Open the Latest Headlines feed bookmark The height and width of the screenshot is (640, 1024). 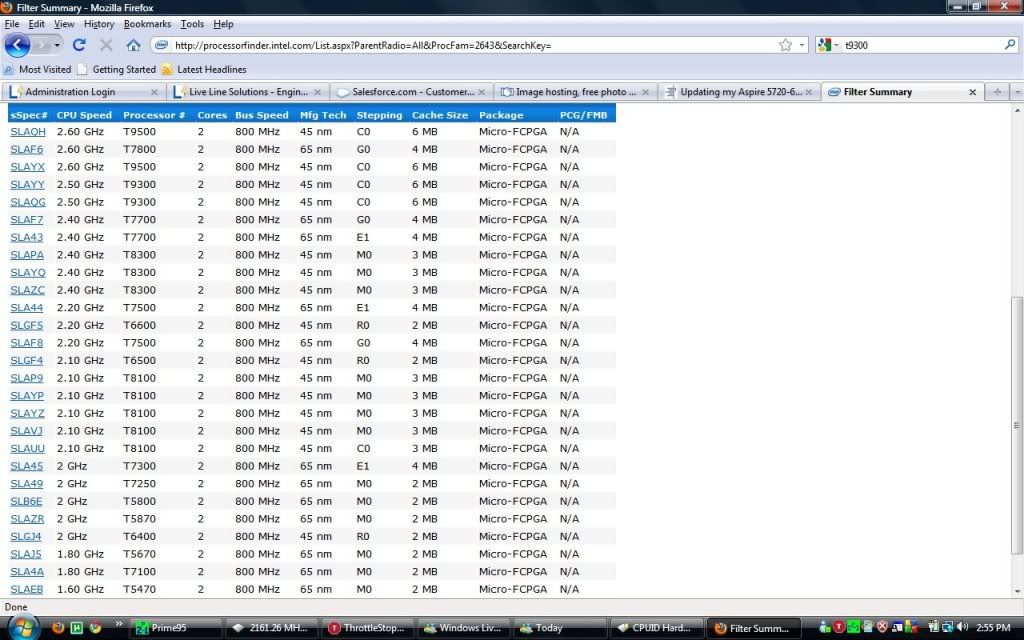204,69
